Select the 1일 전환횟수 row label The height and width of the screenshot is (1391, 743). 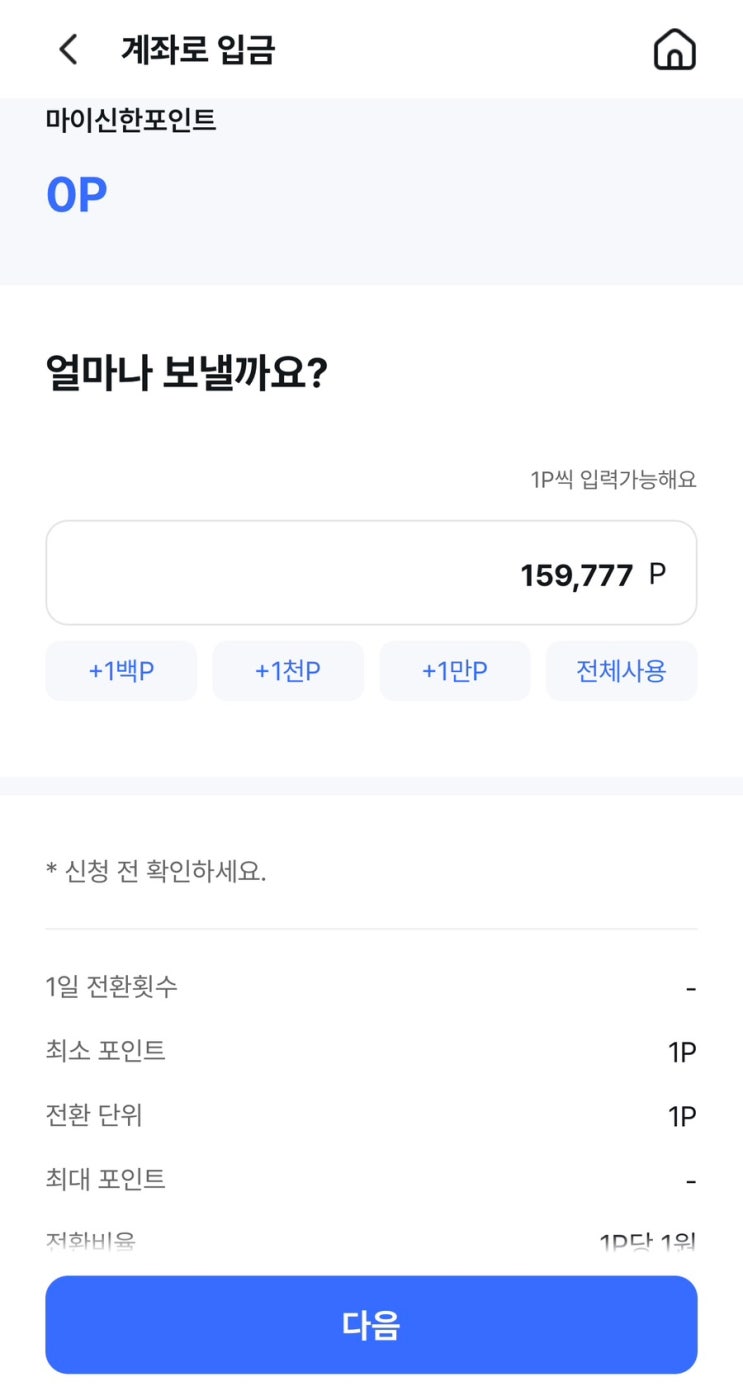pos(112,987)
